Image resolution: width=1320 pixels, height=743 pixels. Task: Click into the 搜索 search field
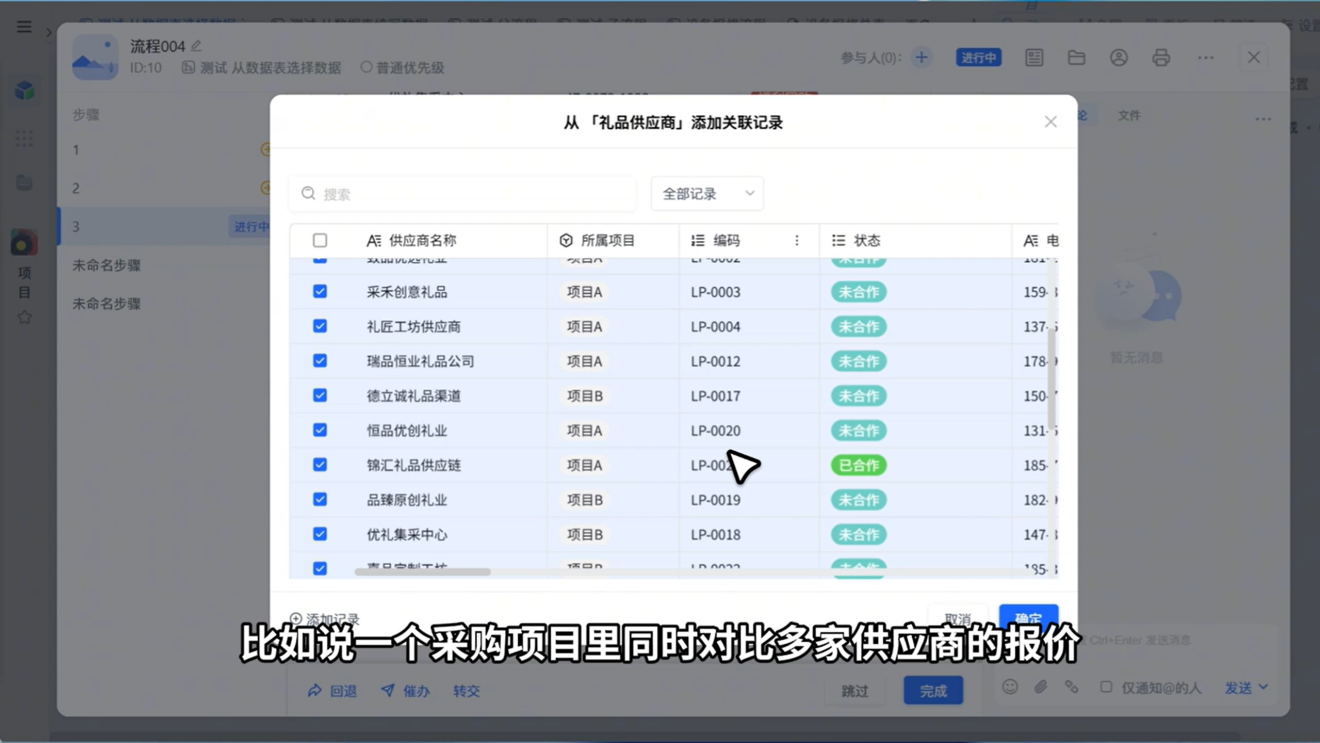tap(463, 194)
